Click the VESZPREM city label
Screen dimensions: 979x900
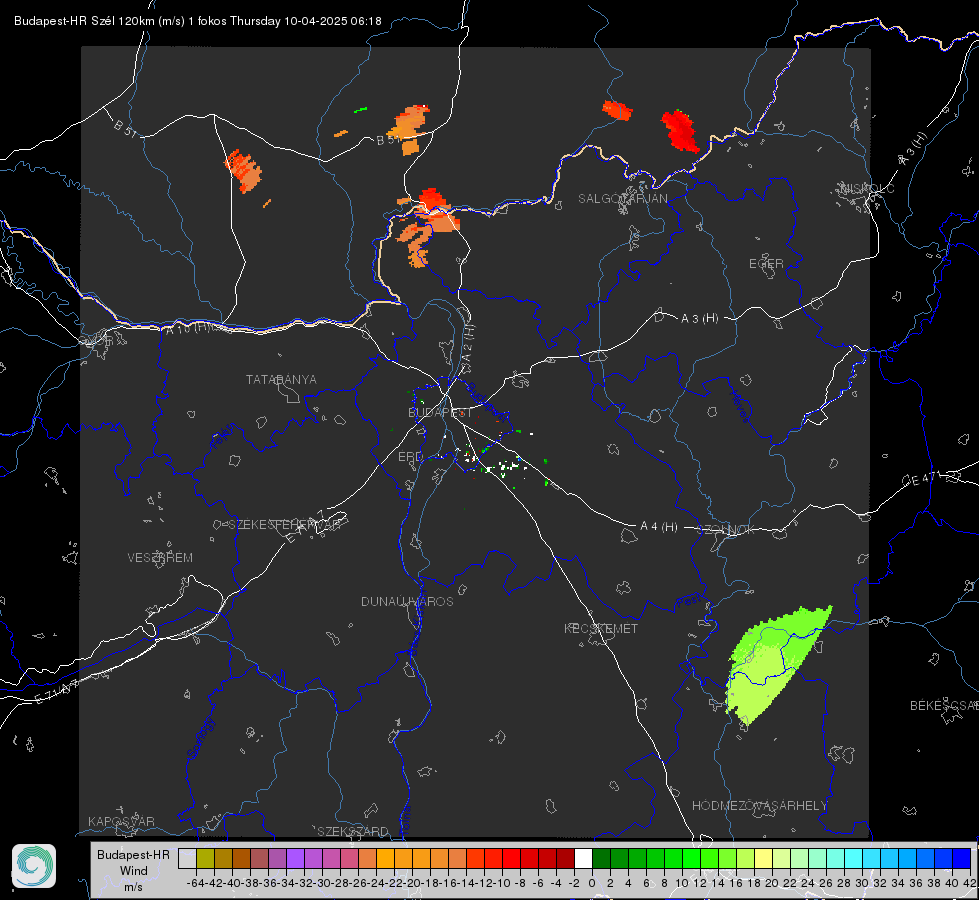click(160, 558)
